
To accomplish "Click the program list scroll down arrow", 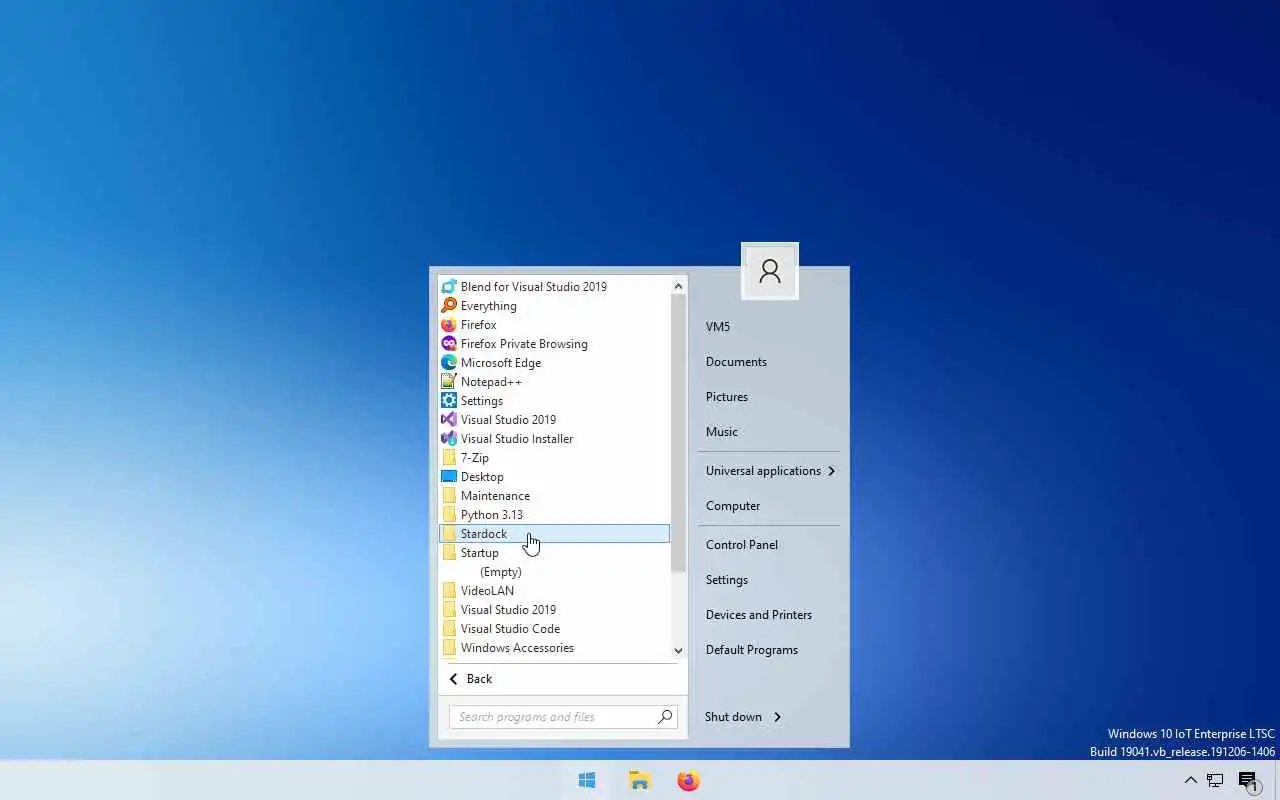I will [678, 651].
